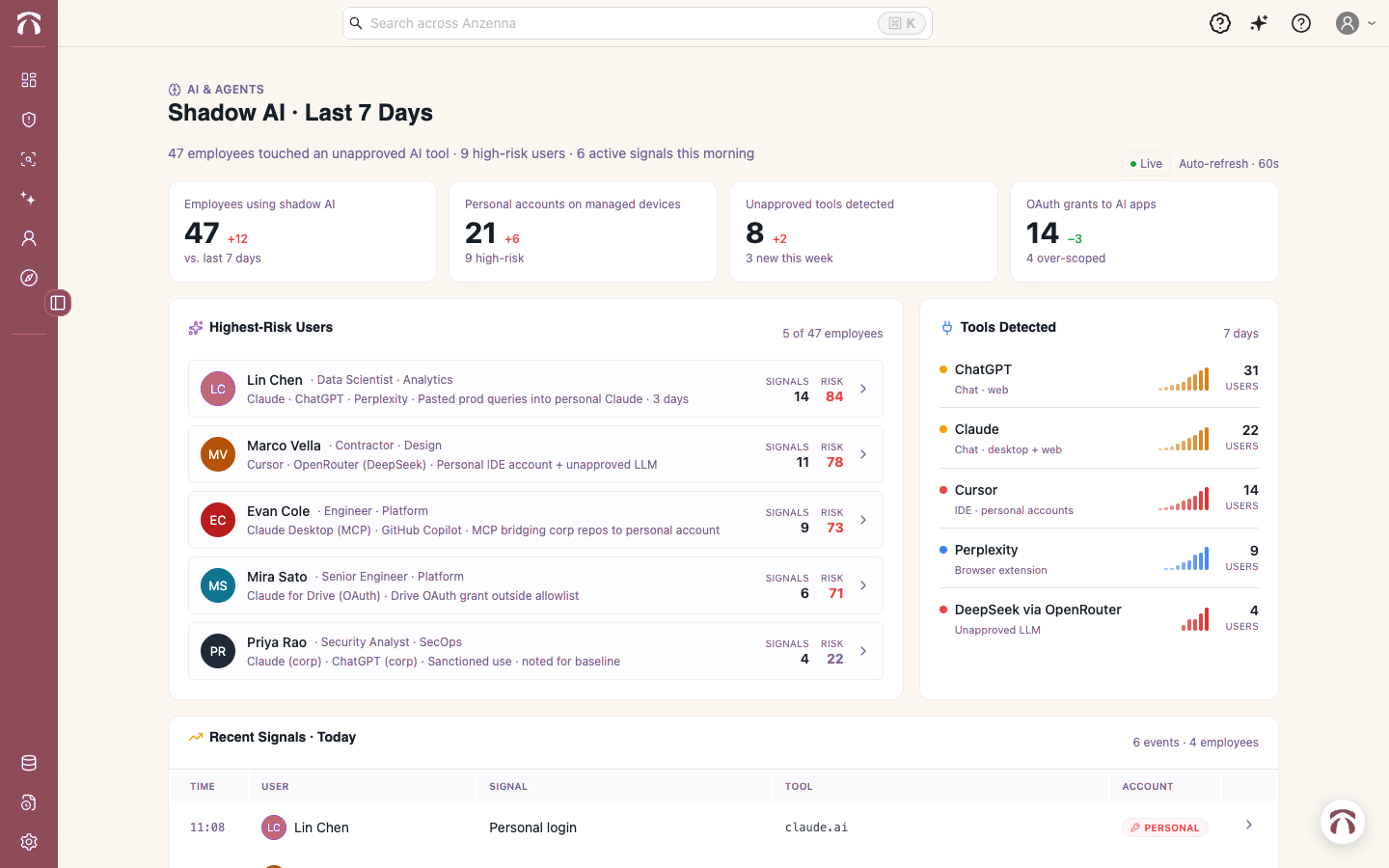Click Personal login signal cell
This screenshot has height=868, width=1389.
[532, 827]
